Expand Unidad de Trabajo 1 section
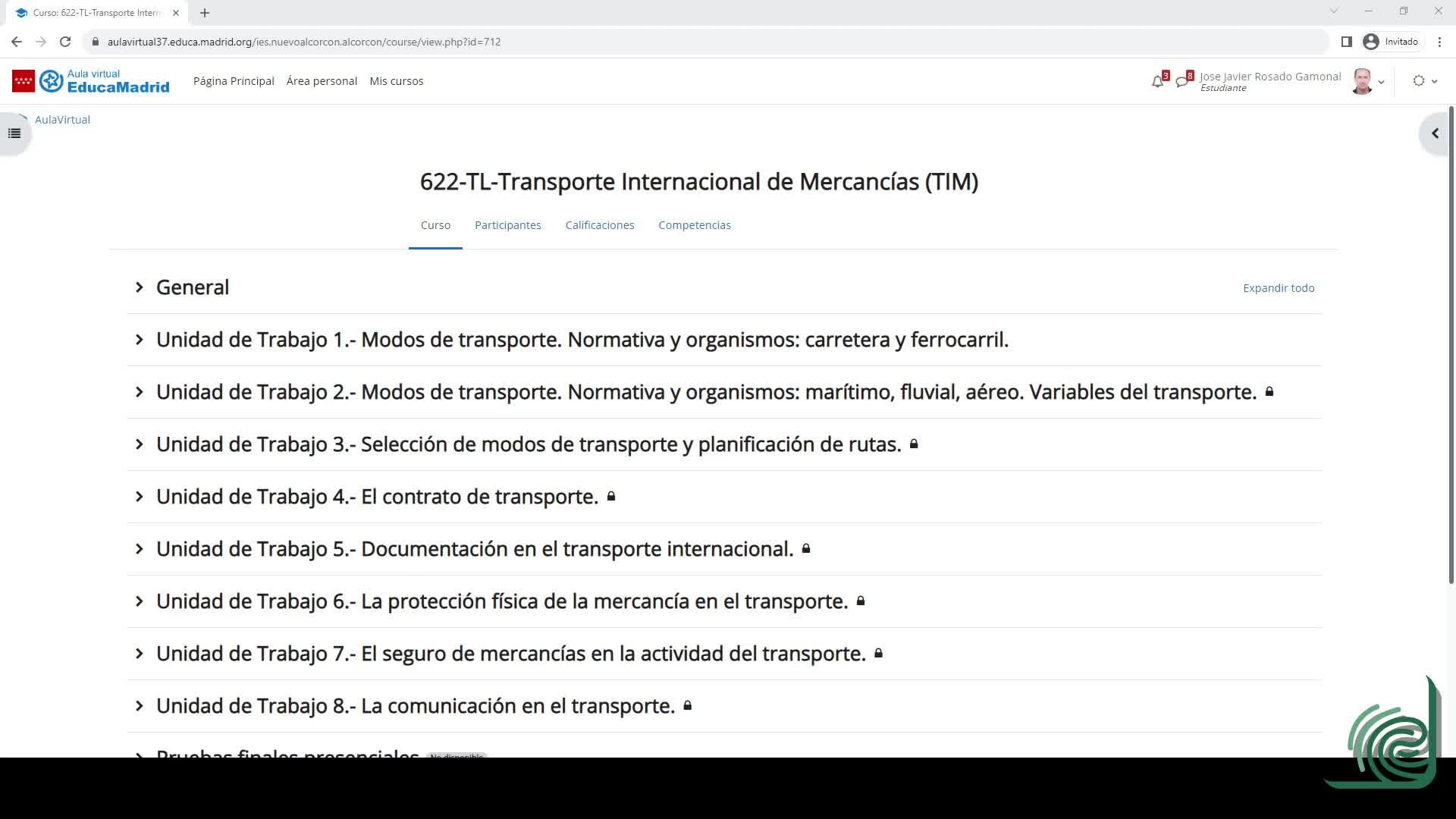This screenshot has height=819, width=1456. pos(140,340)
